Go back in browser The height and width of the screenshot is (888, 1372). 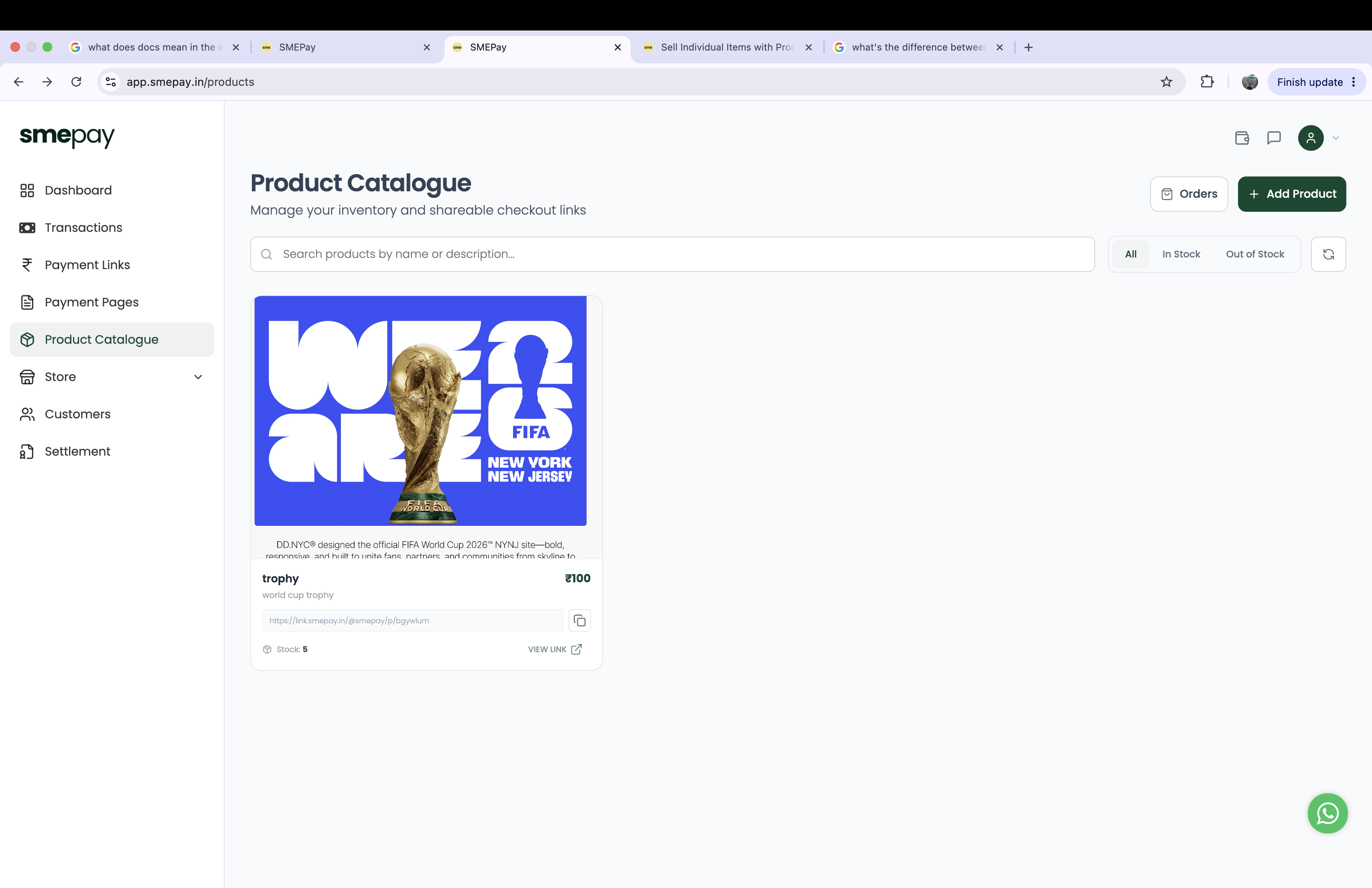tap(18, 82)
